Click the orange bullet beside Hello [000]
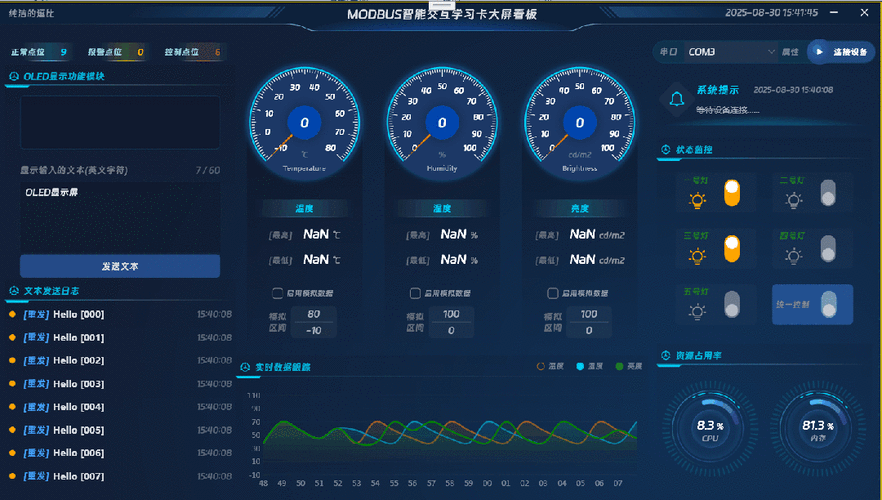 tap(12, 314)
